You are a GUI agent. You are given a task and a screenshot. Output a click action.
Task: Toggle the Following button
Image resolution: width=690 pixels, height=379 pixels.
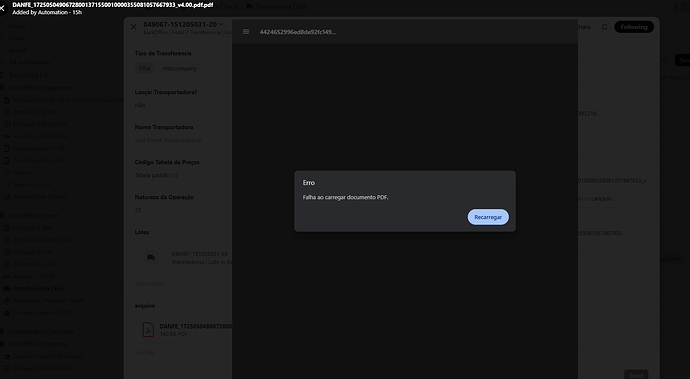tap(634, 27)
